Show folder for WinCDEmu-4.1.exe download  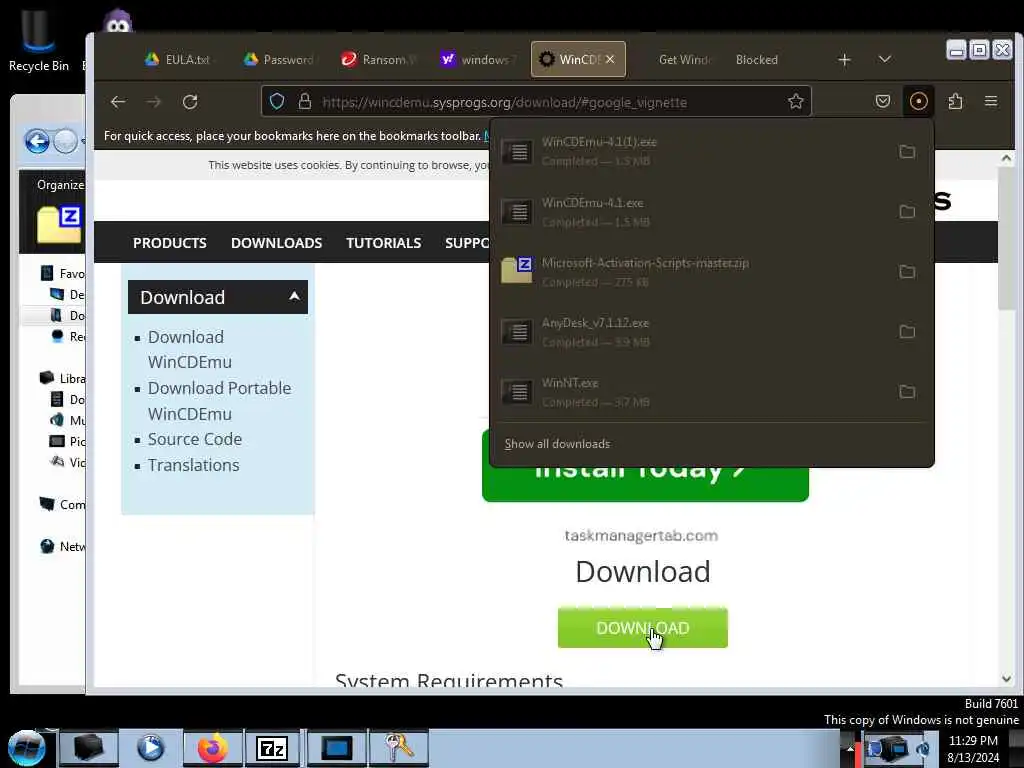click(x=906, y=212)
